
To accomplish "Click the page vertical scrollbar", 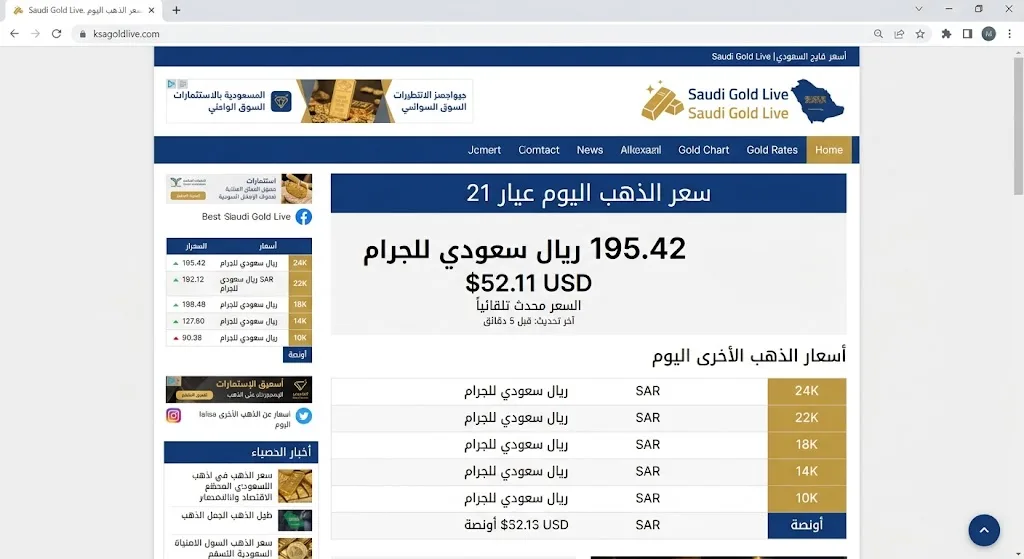I will pos(1018,126).
